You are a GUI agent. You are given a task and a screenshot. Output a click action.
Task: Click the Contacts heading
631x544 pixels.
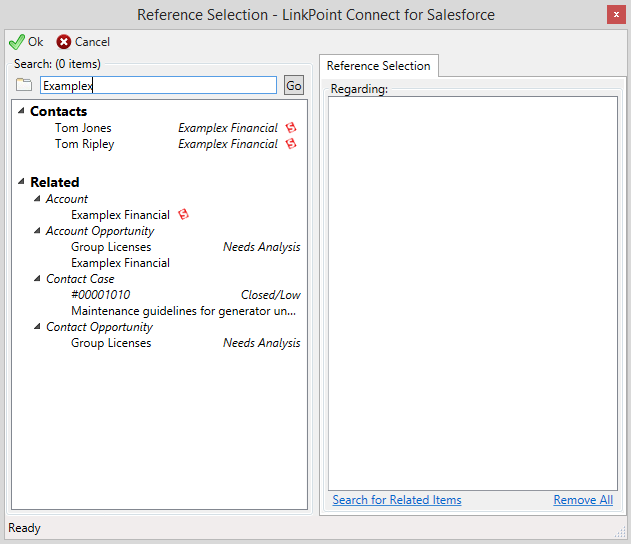(x=58, y=111)
